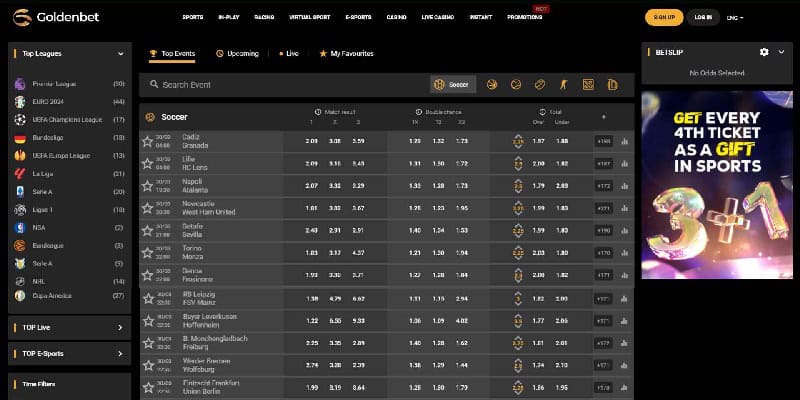Change total line for Cadiz vs Granada
800x400 pixels.
518,141
